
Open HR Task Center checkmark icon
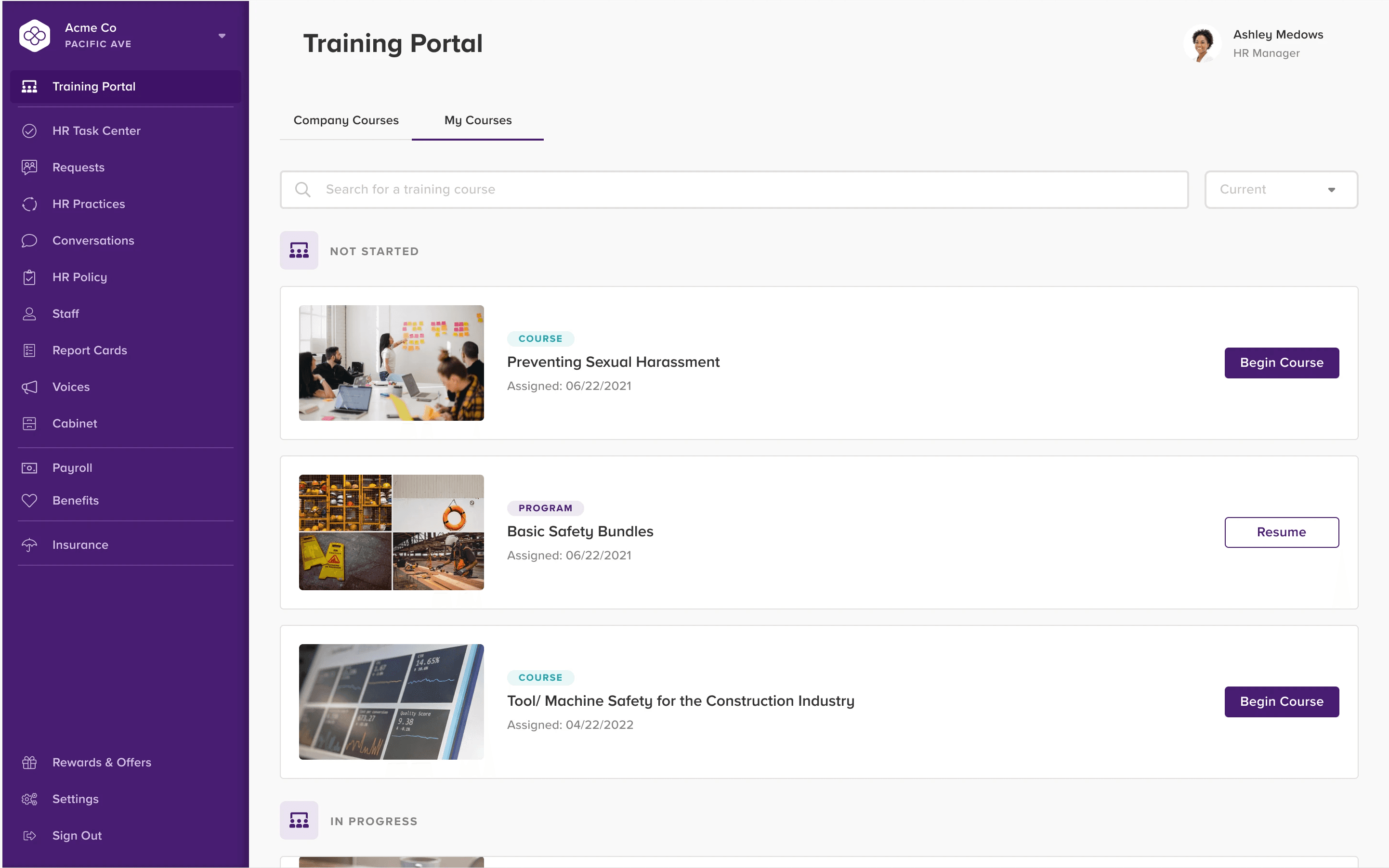click(29, 131)
